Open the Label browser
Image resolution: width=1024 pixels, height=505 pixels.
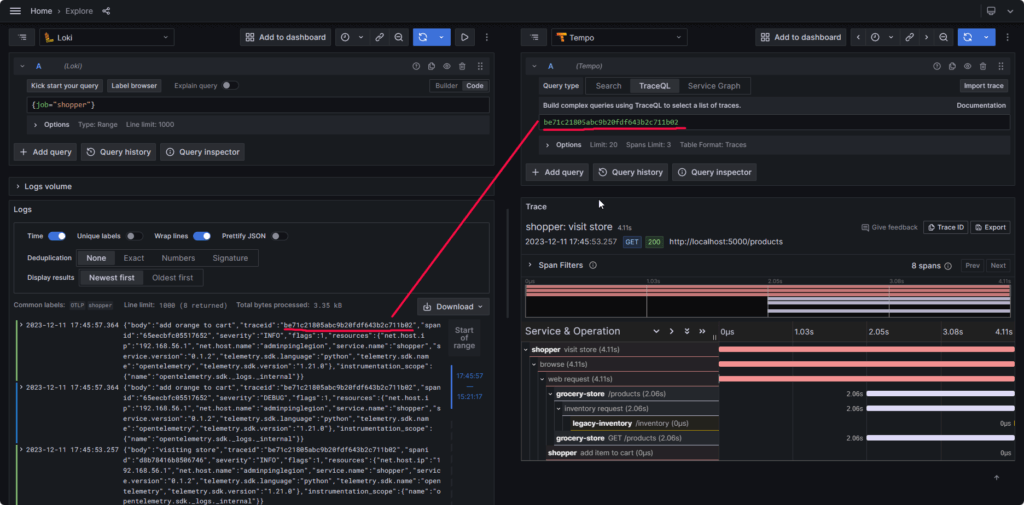pyautogui.click(x=134, y=86)
